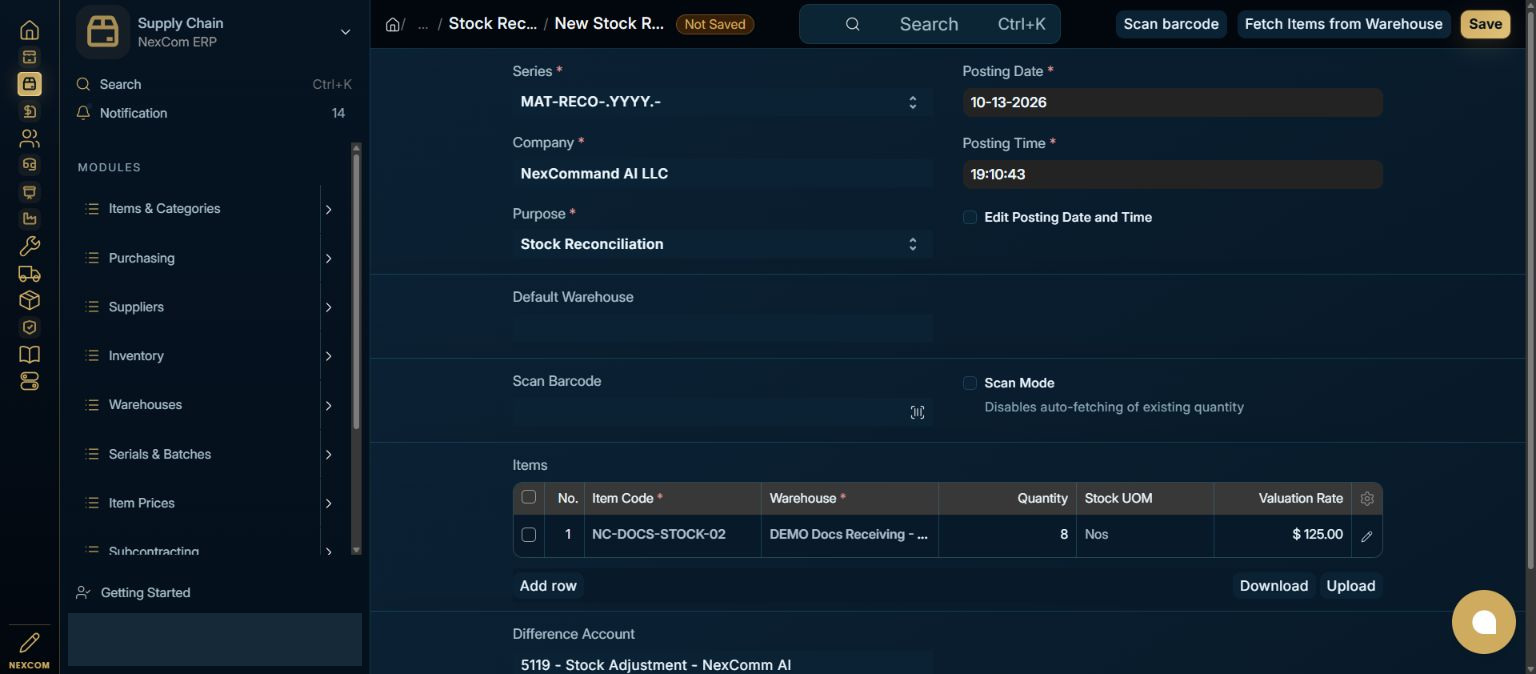Screen dimensions: 1536x674
Task: Tick the checkbox for row NC-DOCS-STOCK-02
Action: (x=529, y=534)
